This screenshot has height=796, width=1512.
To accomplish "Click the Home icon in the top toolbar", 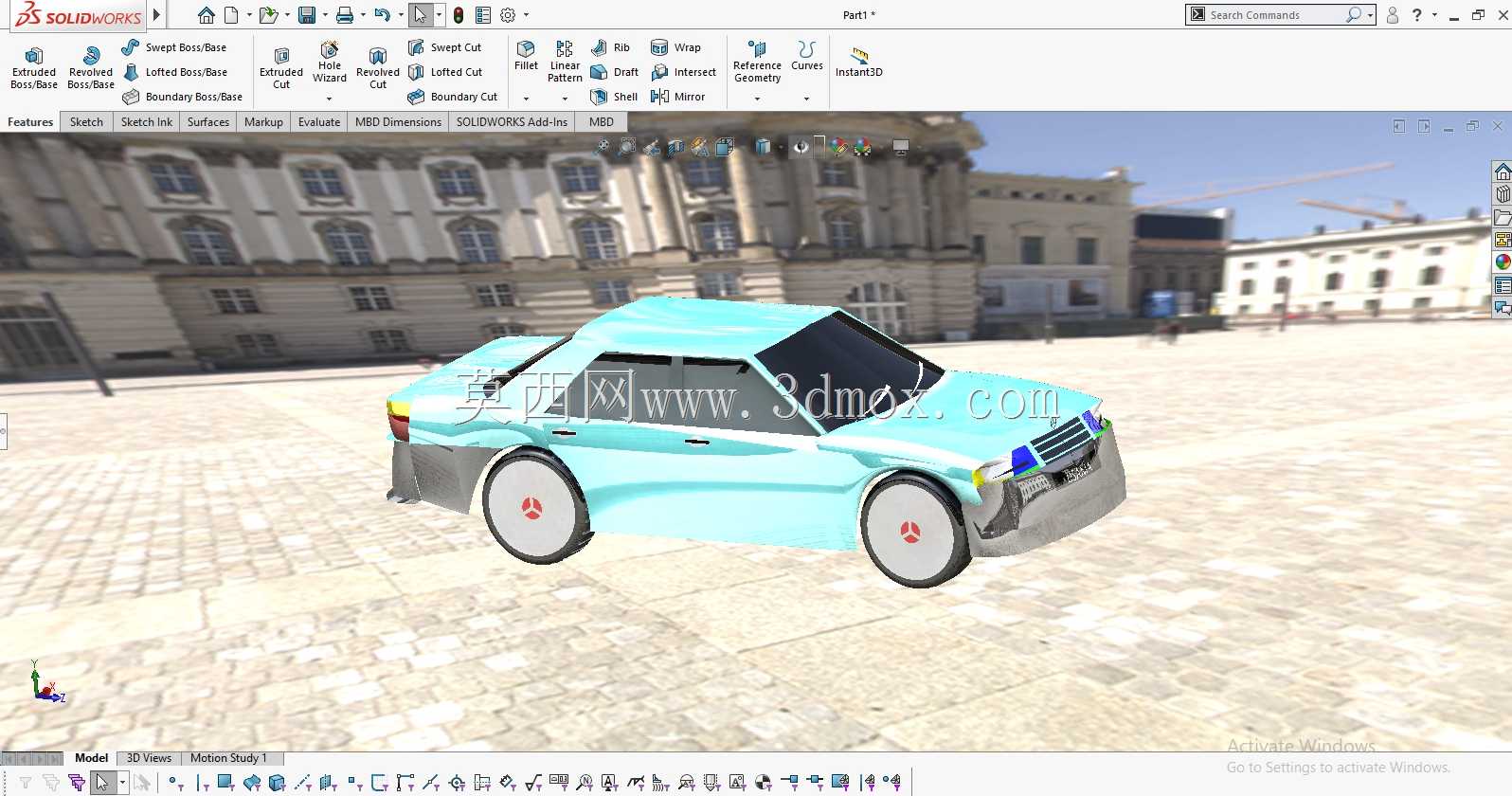I will pyautogui.click(x=207, y=15).
